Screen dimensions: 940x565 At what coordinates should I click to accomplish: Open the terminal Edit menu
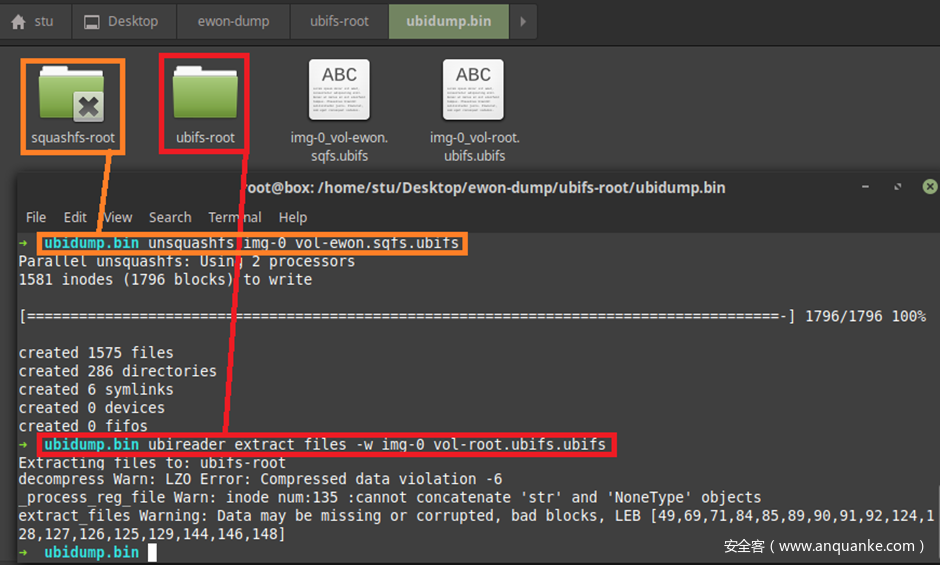click(x=75, y=217)
